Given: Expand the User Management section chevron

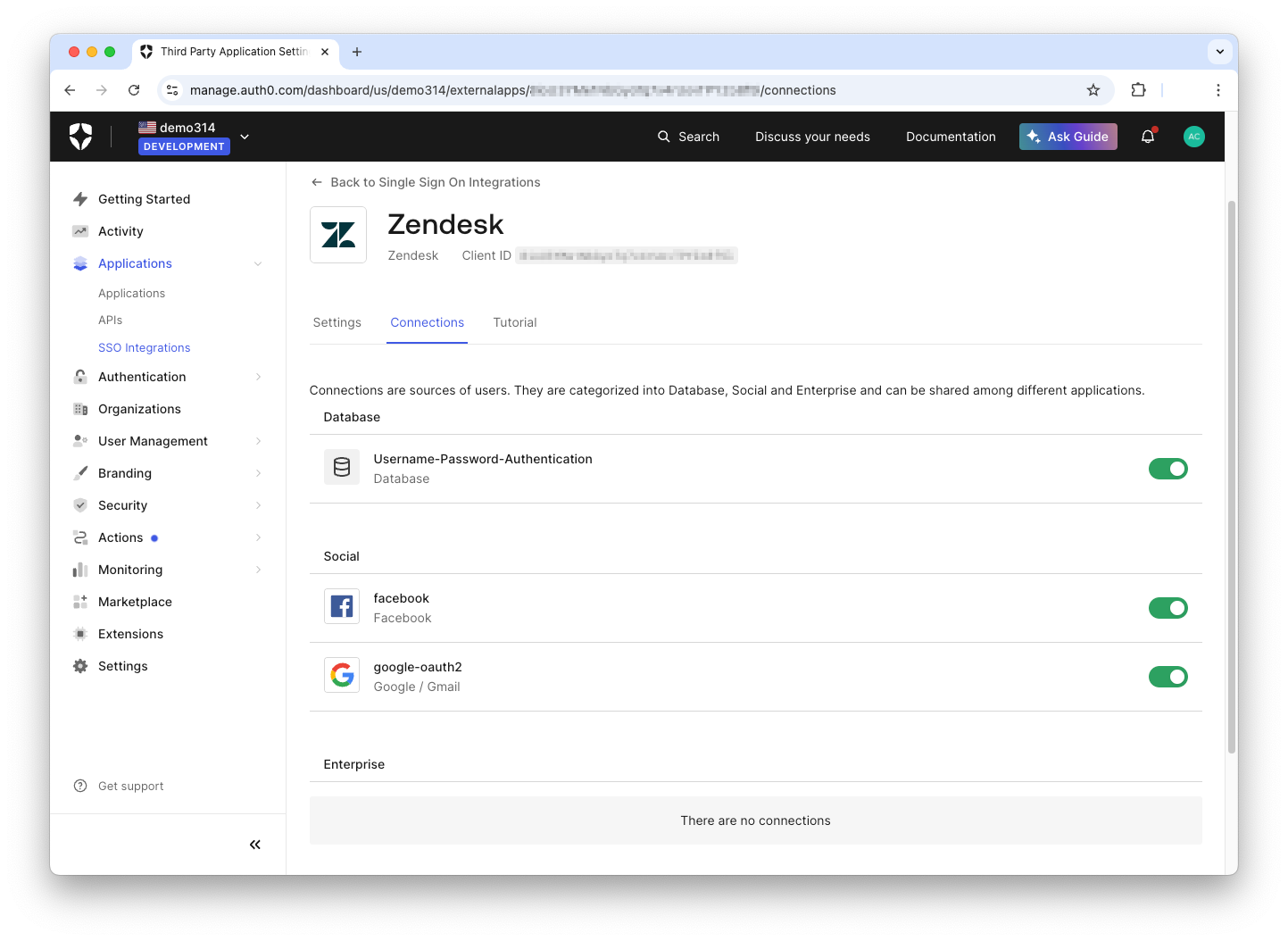Looking at the screenshot, I should click(x=258, y=441).
